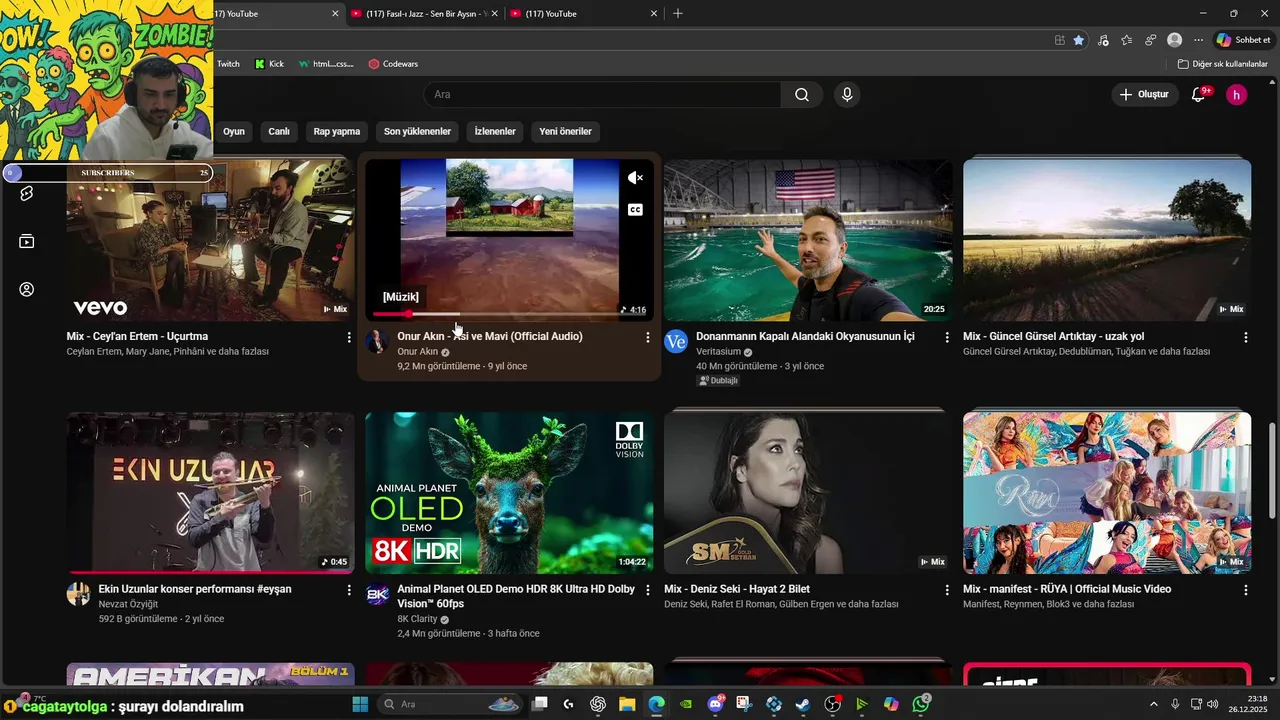Screen dimensions: 1280x720
Task: Open the Shorts icon in YouTube sidebar
Action: click(x=27, y=193)
